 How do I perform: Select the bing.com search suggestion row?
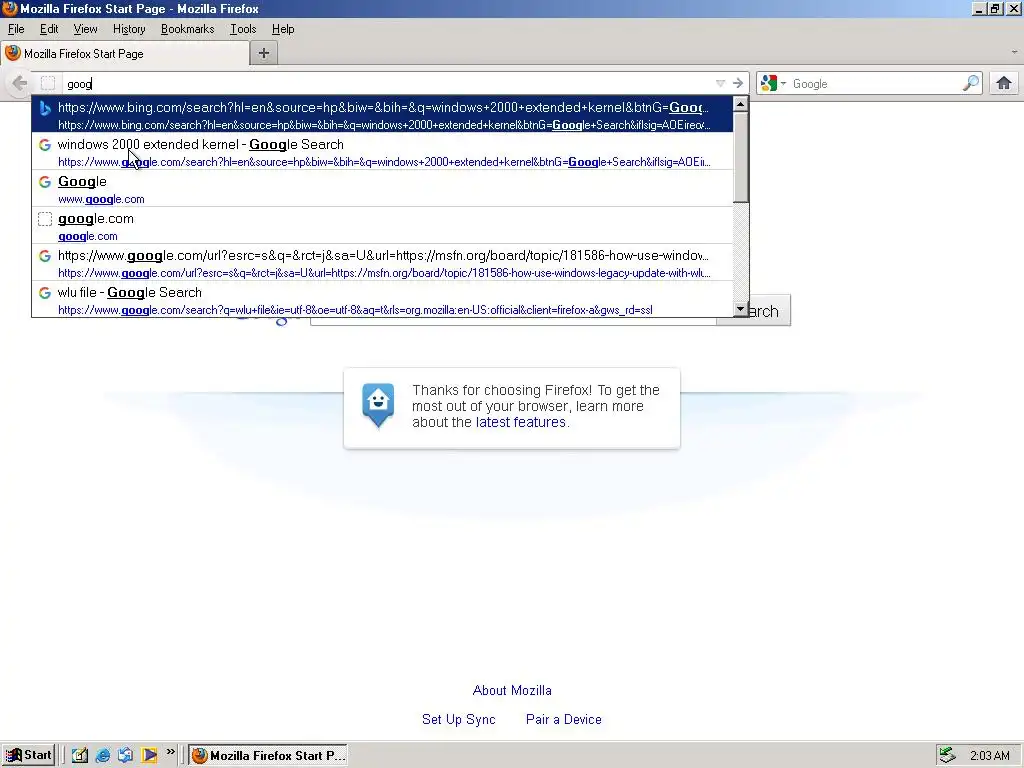tap(383, 114)
